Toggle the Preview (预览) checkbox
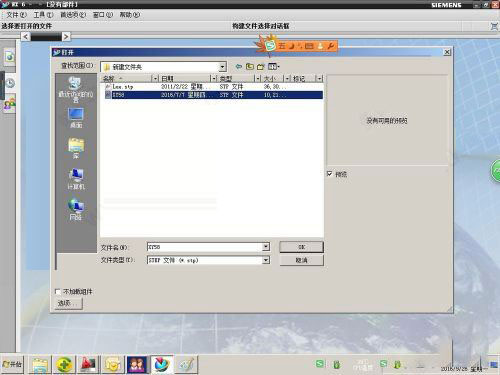The height and width of the screenshot is (375, 500). pos(329,174)
